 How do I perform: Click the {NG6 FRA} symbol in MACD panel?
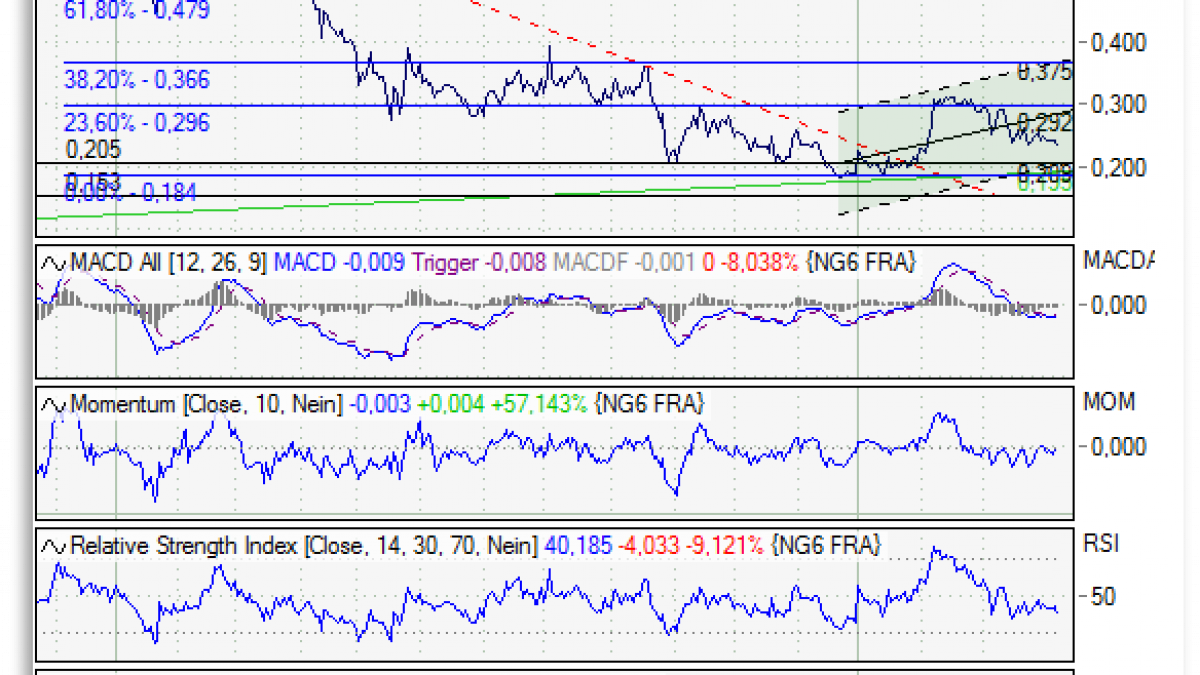(x=863, y=263)
